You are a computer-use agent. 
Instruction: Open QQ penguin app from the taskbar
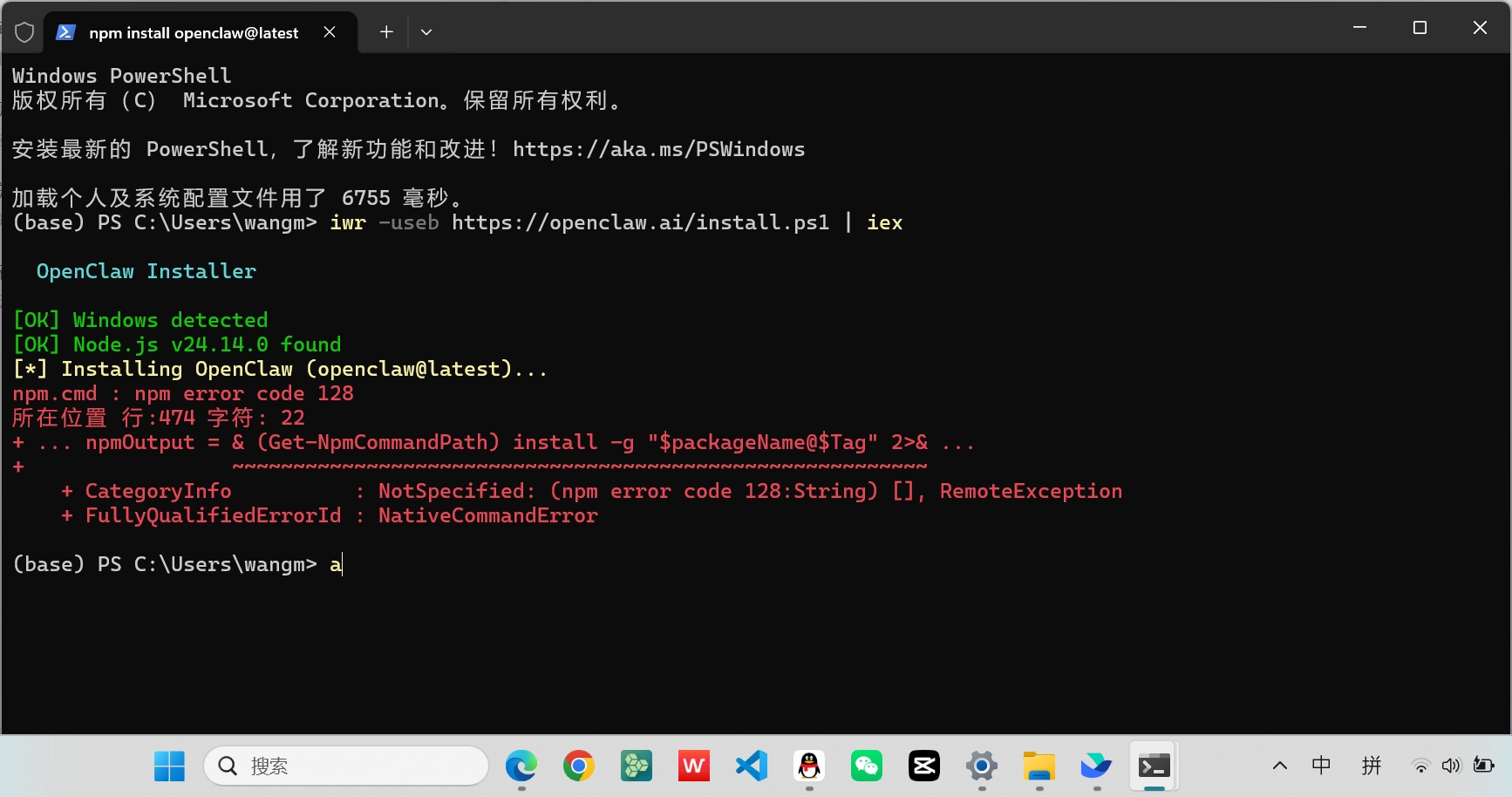(x=809, y=766)
